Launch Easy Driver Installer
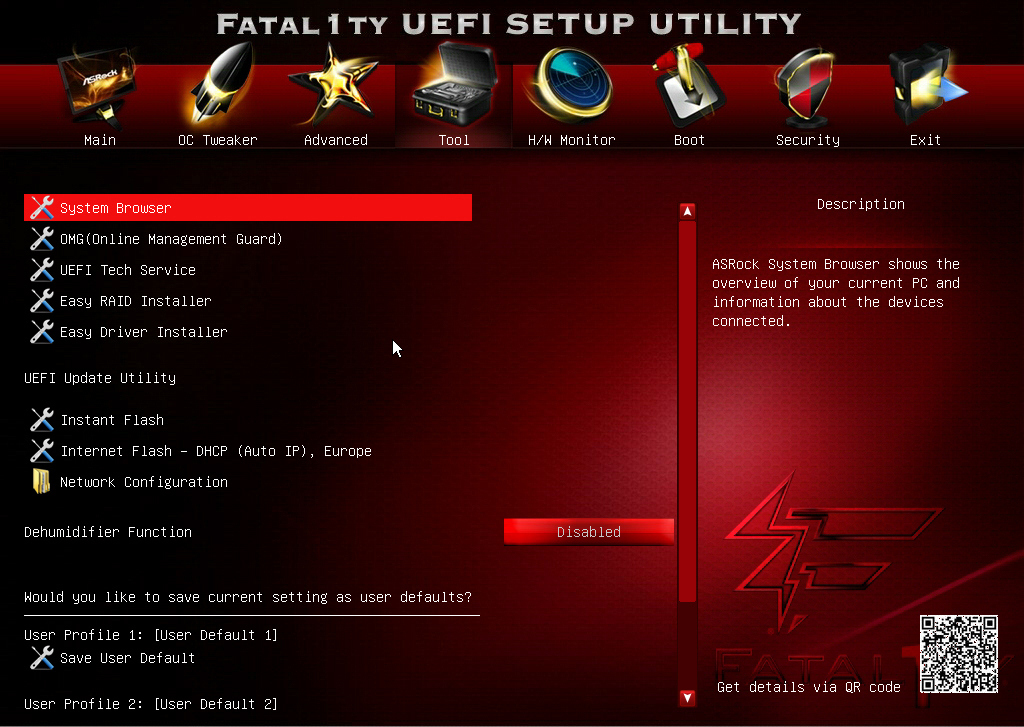The image size is (1024, 727). pos(144,332)
